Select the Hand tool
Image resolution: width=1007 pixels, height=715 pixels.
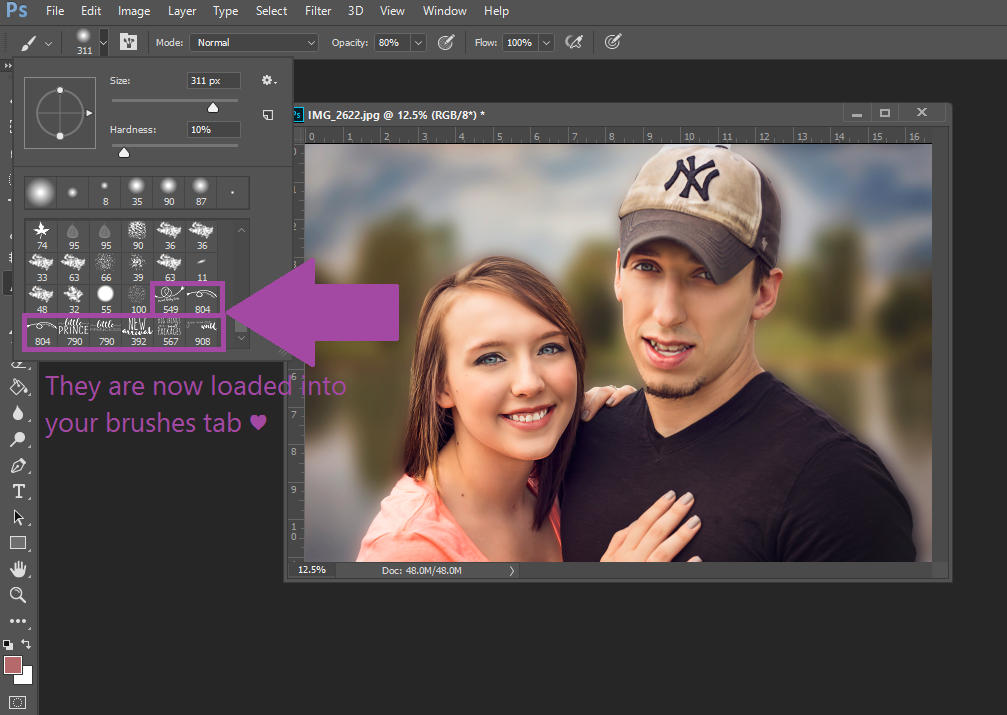coord(18,569)
